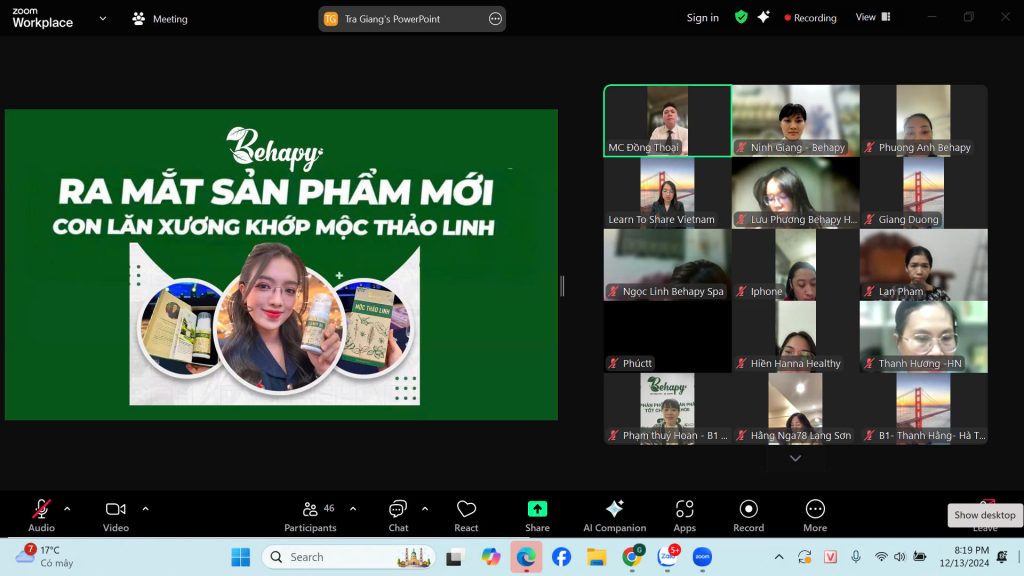Open Zoom Workplace dropdown chevron
Screen dimensions: 1024x576
click(x=103, y=18)
